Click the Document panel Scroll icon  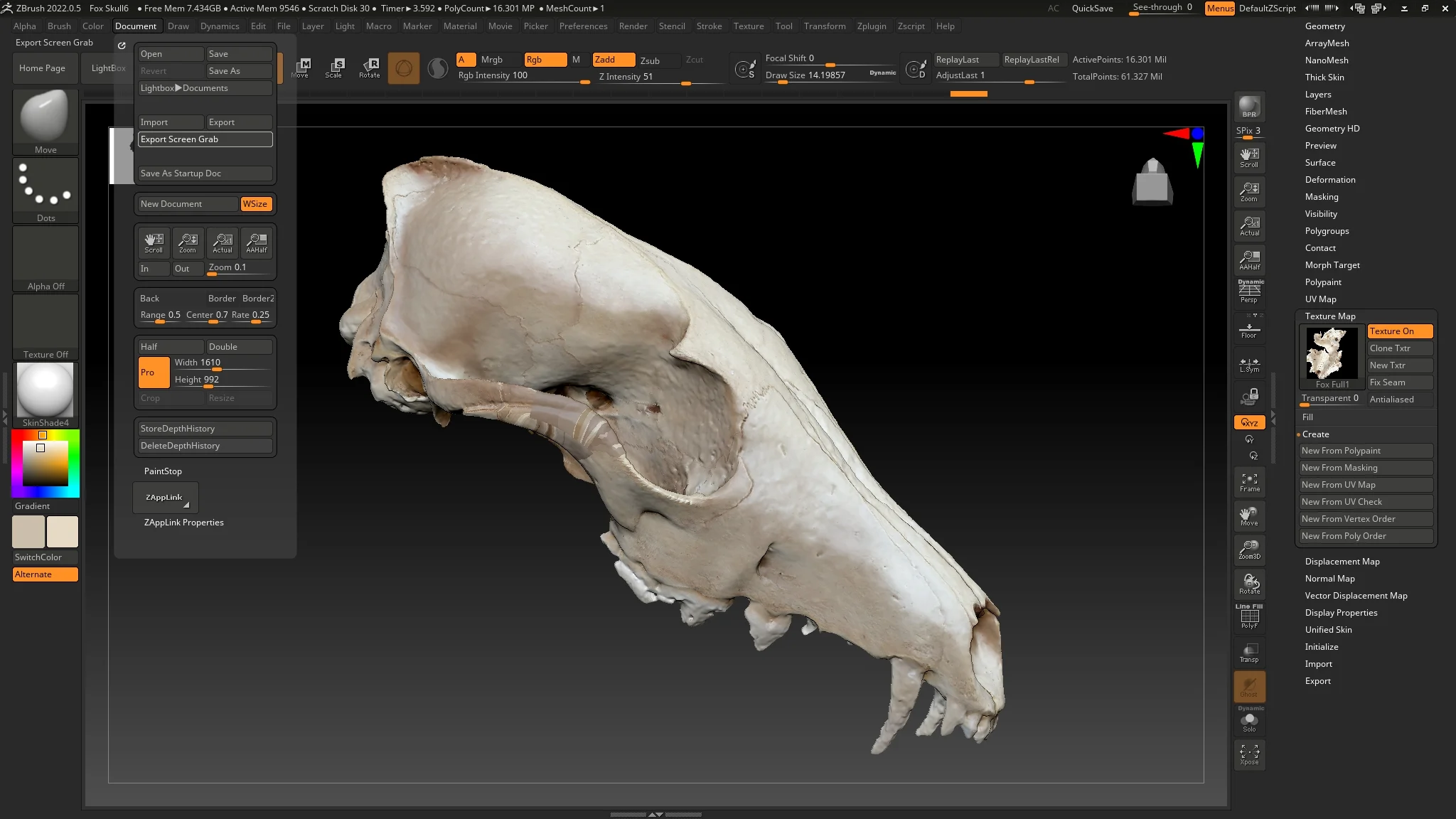(x=154, y=242)
